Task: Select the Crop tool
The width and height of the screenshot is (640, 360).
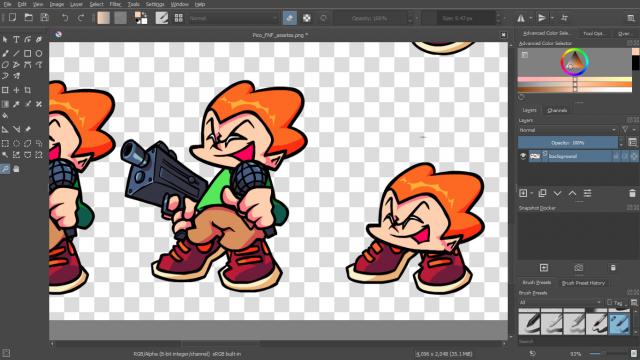Action: coord(27,90)
